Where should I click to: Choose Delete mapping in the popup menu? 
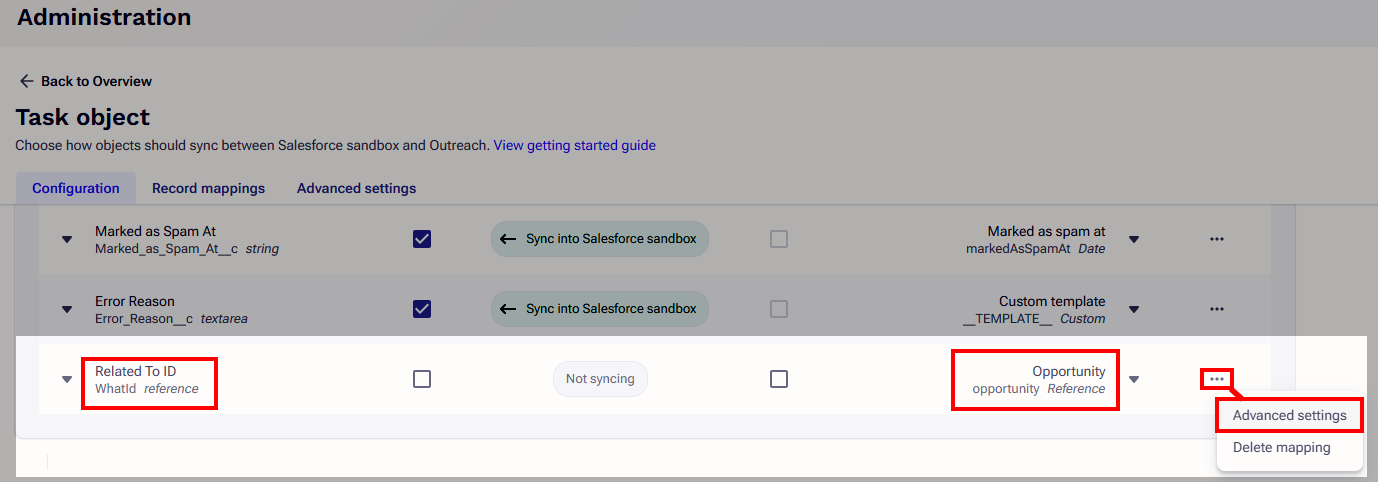pyautogui.click(x=1282, y=447)
